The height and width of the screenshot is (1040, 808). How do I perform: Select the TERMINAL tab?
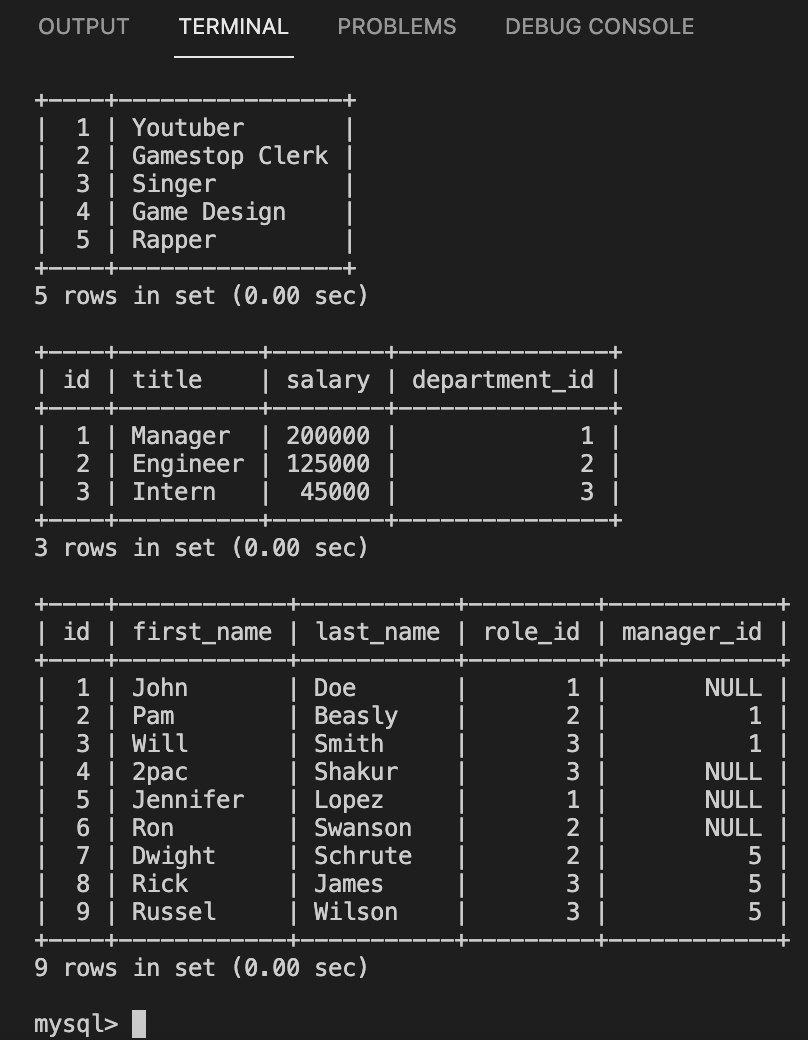[233, 27]
